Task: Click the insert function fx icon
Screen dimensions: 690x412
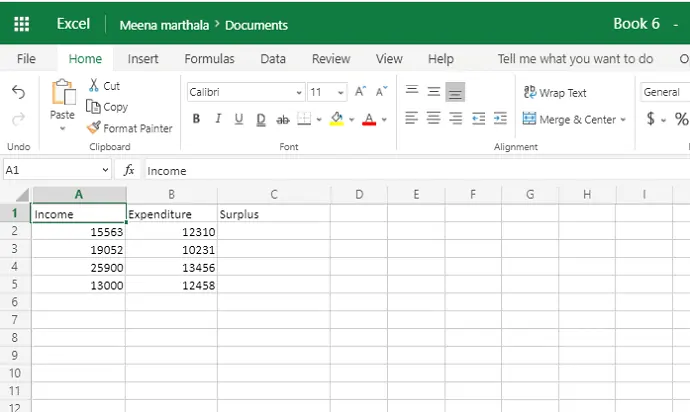Action: pyautogui.click(x=128, y=170)
